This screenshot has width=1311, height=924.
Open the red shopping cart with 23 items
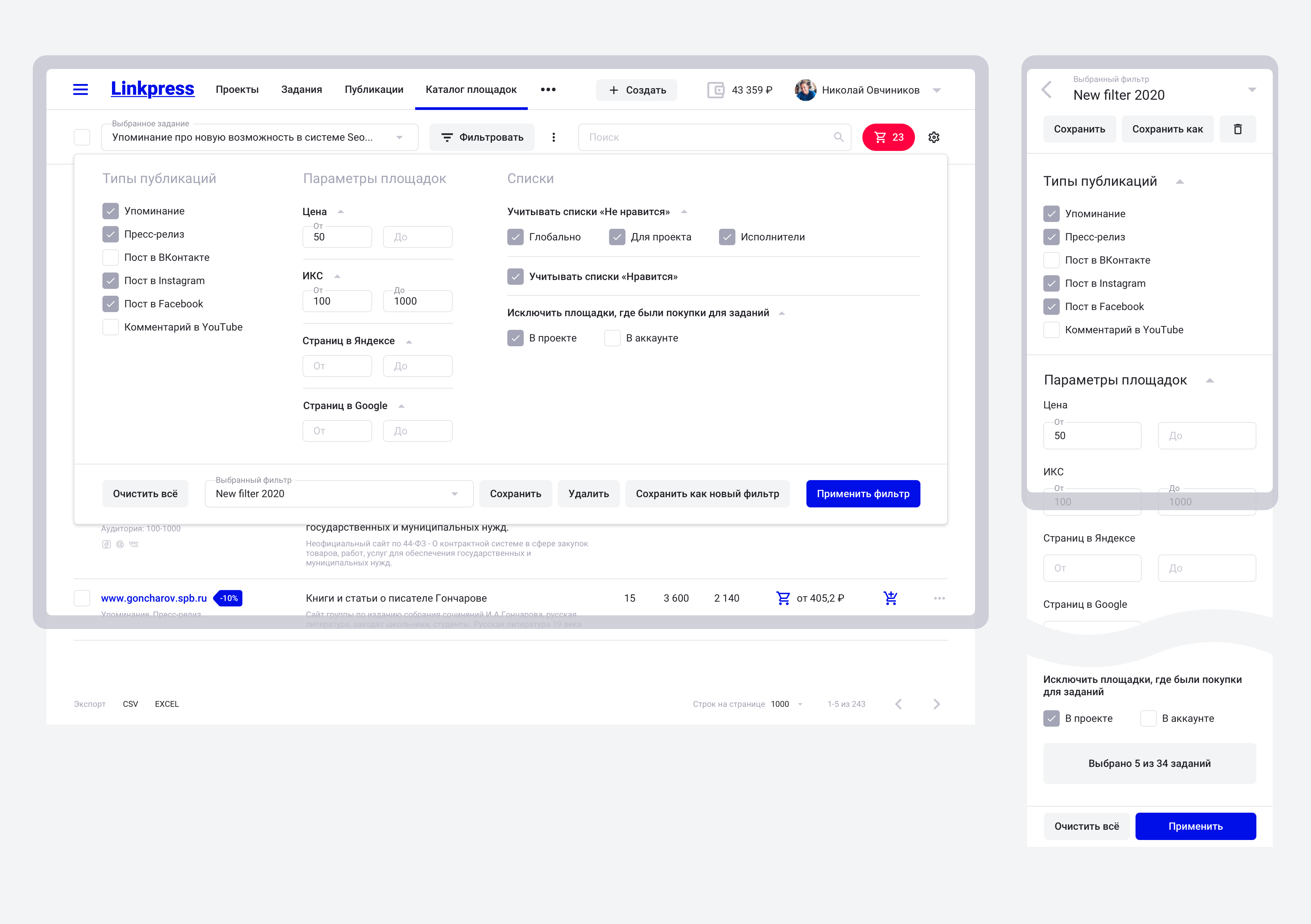[888, 138]
